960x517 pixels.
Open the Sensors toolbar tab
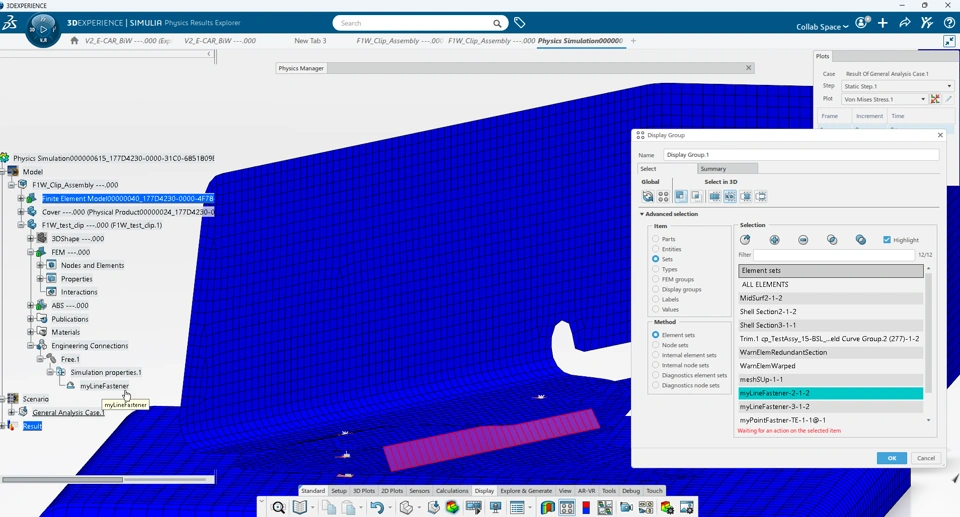[419, 491]
